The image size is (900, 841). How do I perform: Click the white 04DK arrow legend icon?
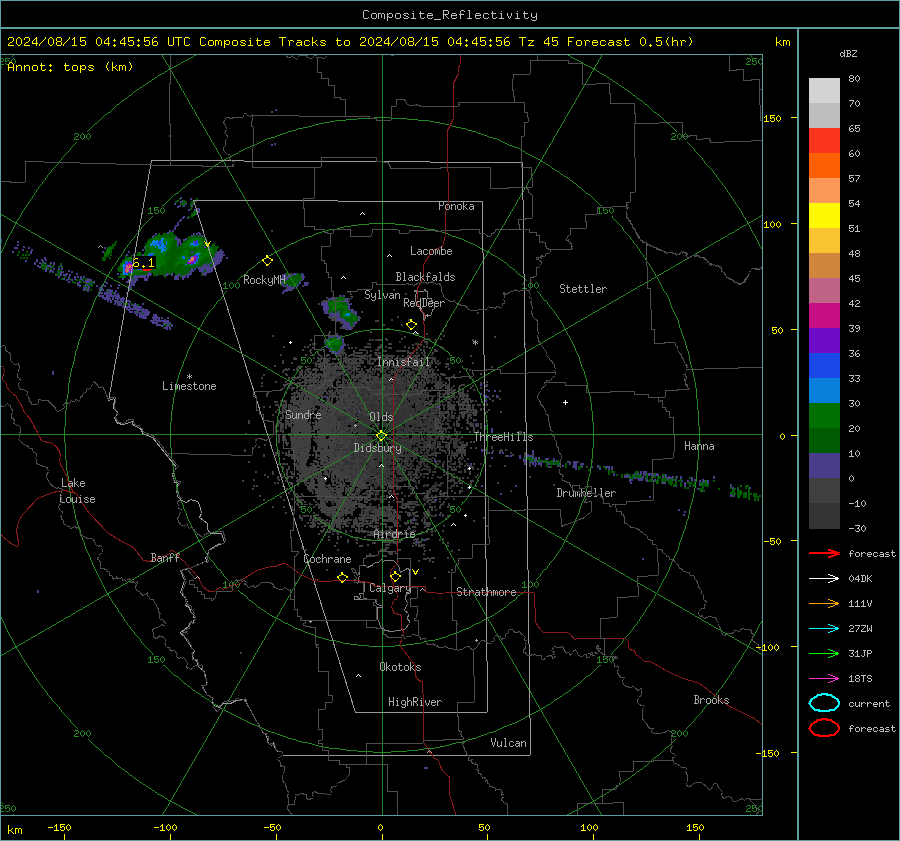(x=824, y=578)
